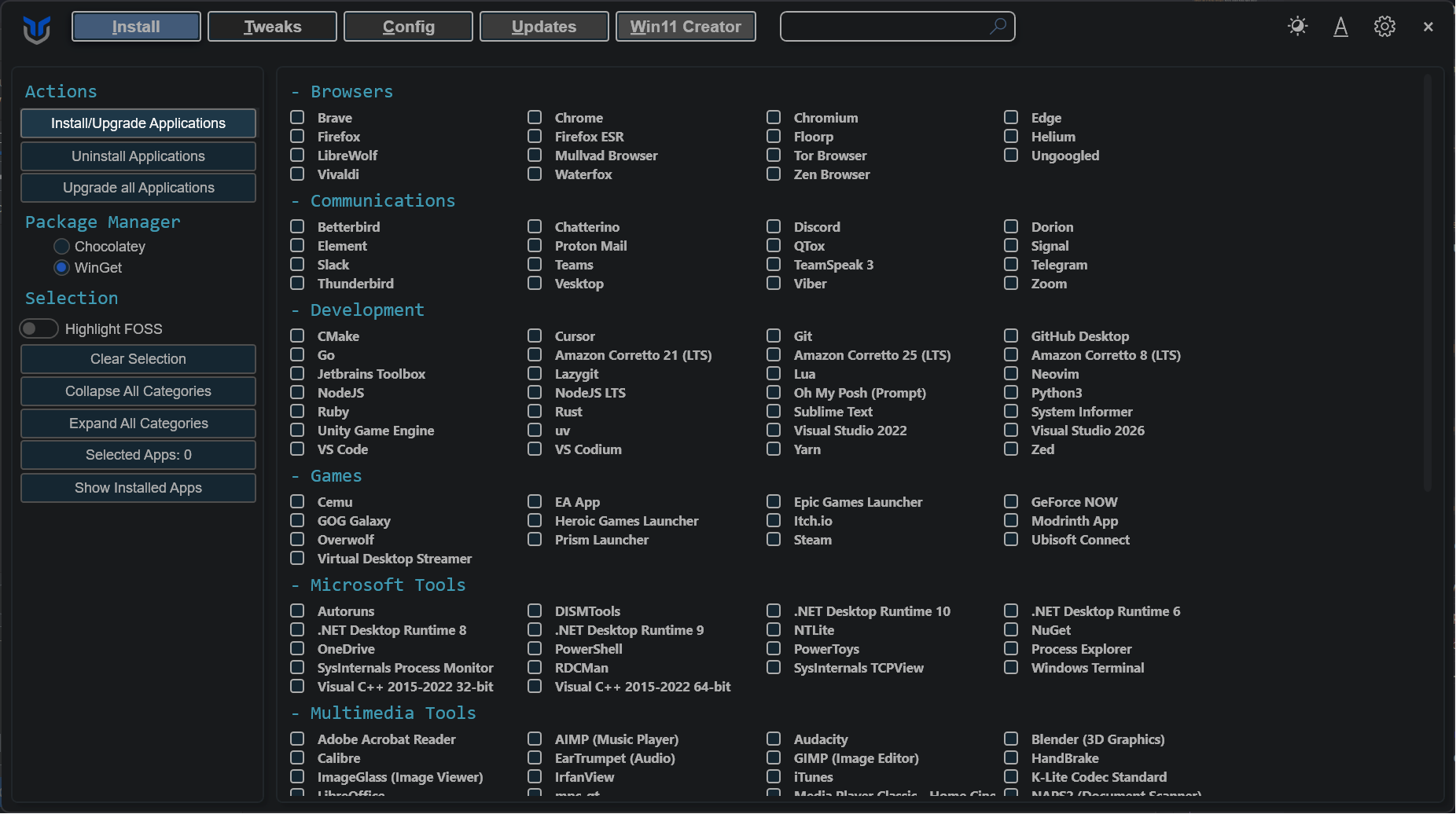Close the WinUtil window
This screenshot has width=1456, height=814.
1428,27
